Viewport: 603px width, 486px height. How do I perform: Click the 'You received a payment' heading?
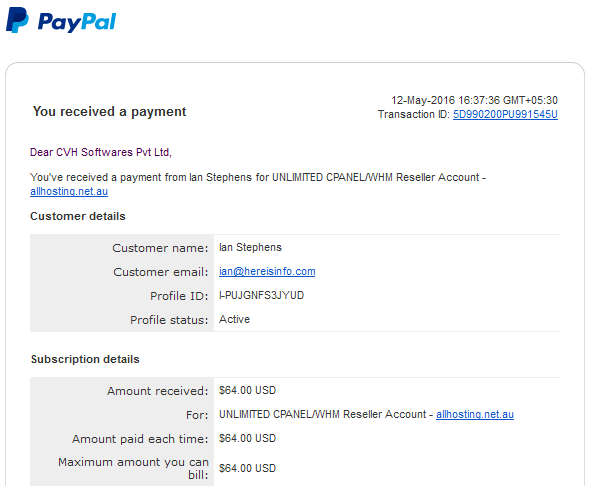pyautogui.click(x=109, y=112)
